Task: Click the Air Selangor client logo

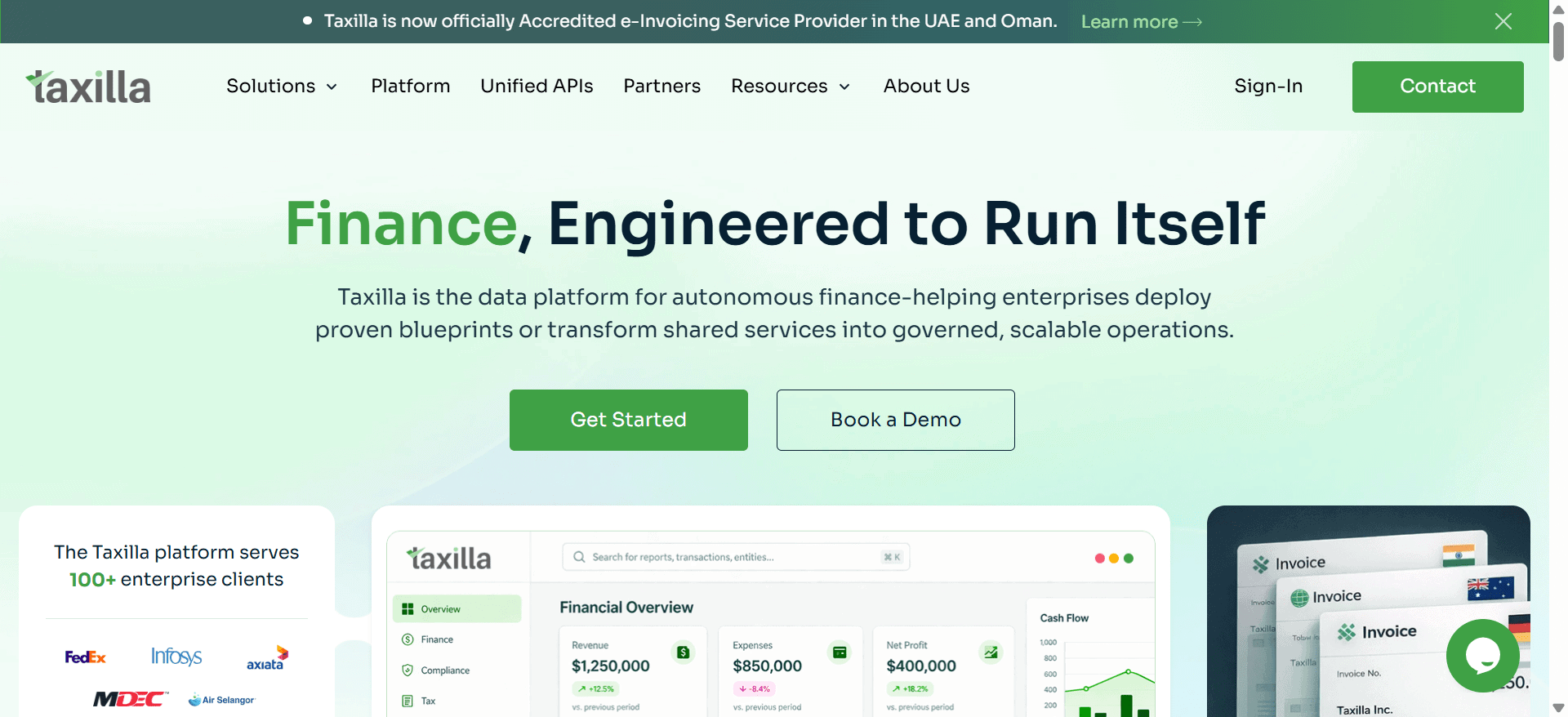Action: (221, 700)
